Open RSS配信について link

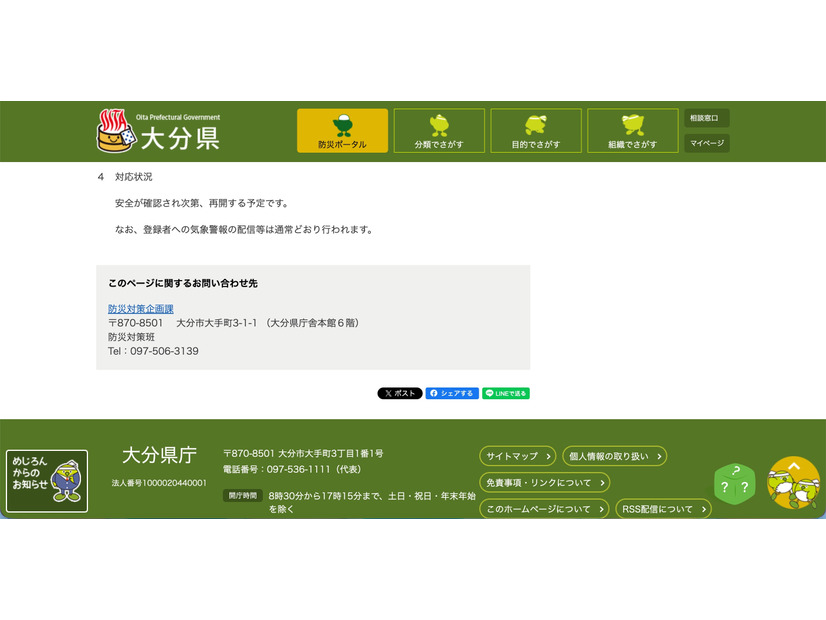point(663,509)
